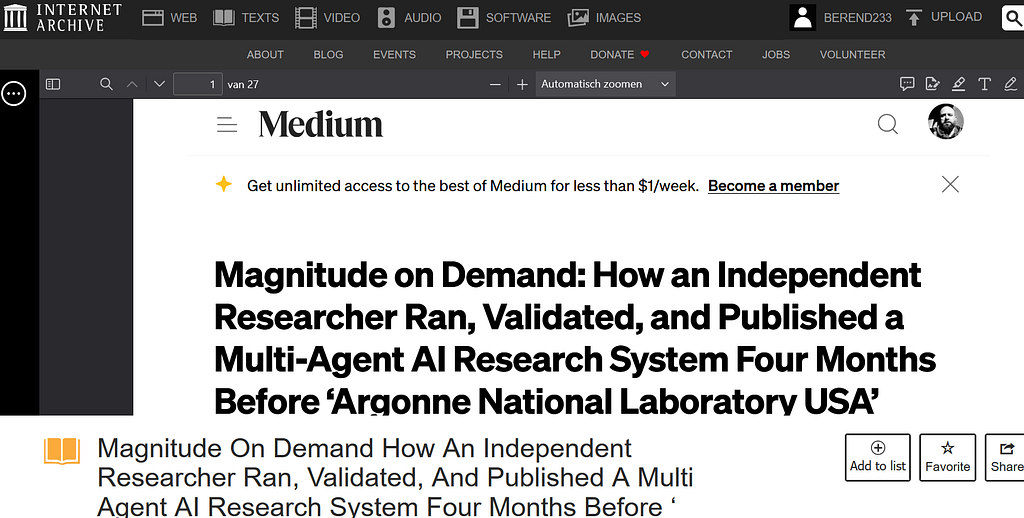Click the 'van 27' page count text
This screenshot has width=1024, height=518.
coord(243,84)
